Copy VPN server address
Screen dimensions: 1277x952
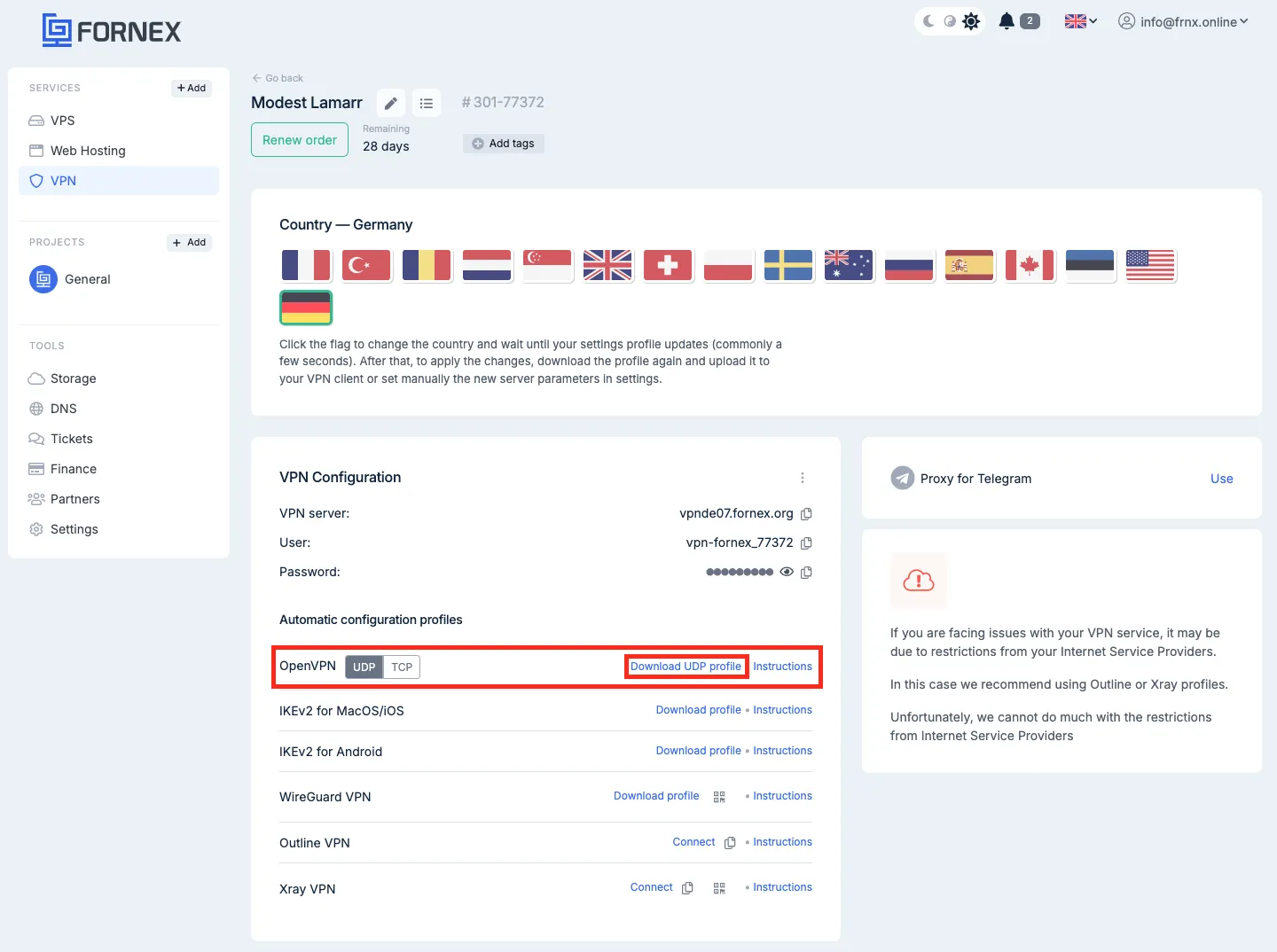806,514
